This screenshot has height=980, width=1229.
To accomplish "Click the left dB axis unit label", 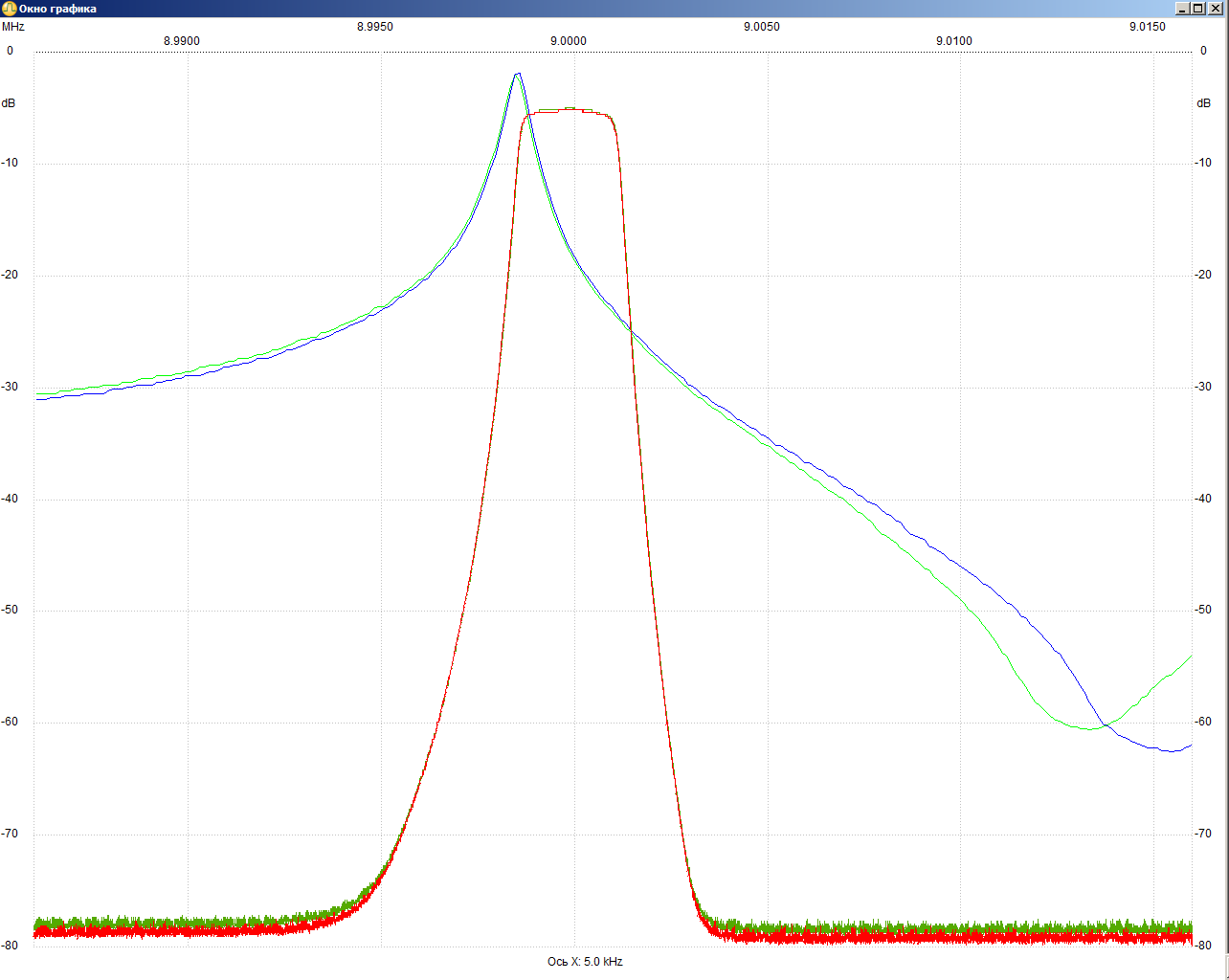I will point(9,103).
